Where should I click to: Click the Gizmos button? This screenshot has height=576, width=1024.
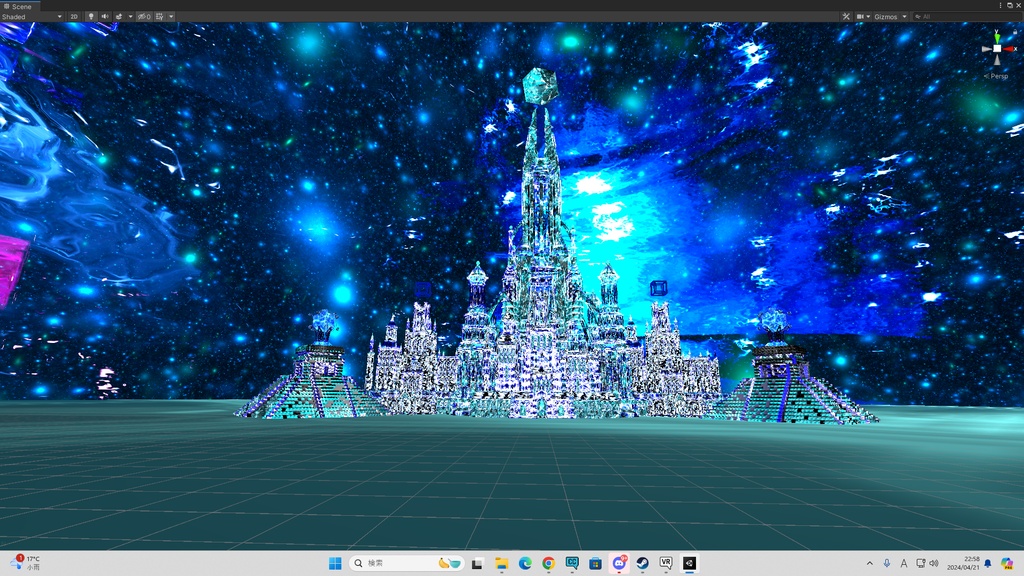(x=886, y=16)
